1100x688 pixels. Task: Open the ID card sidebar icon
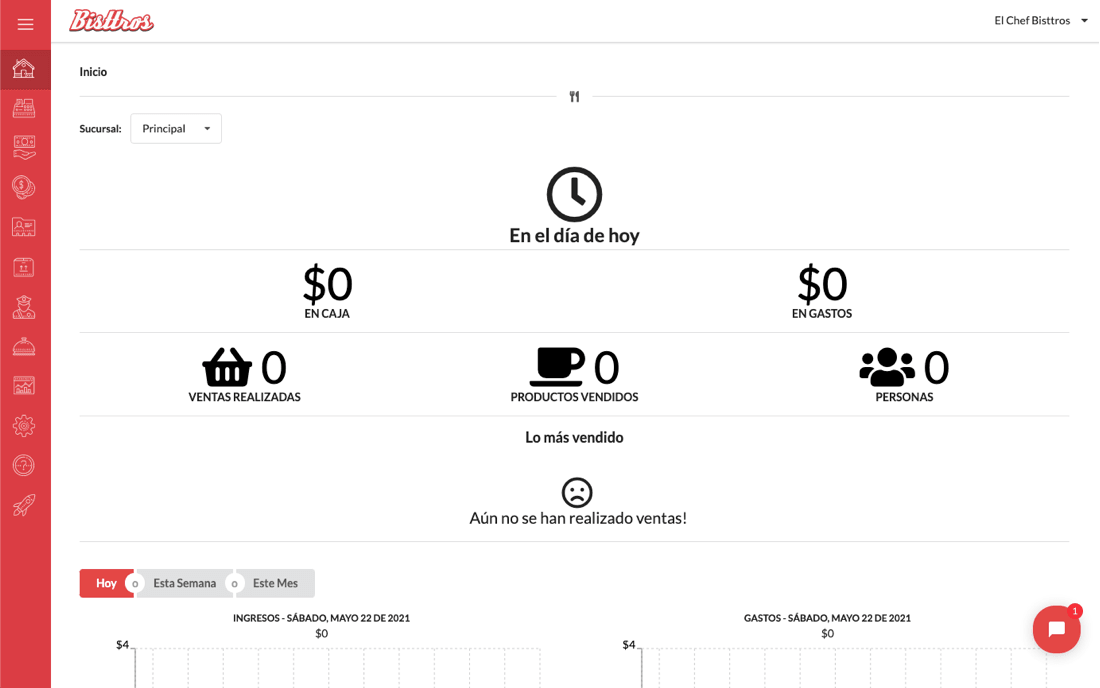pos(24,227)
